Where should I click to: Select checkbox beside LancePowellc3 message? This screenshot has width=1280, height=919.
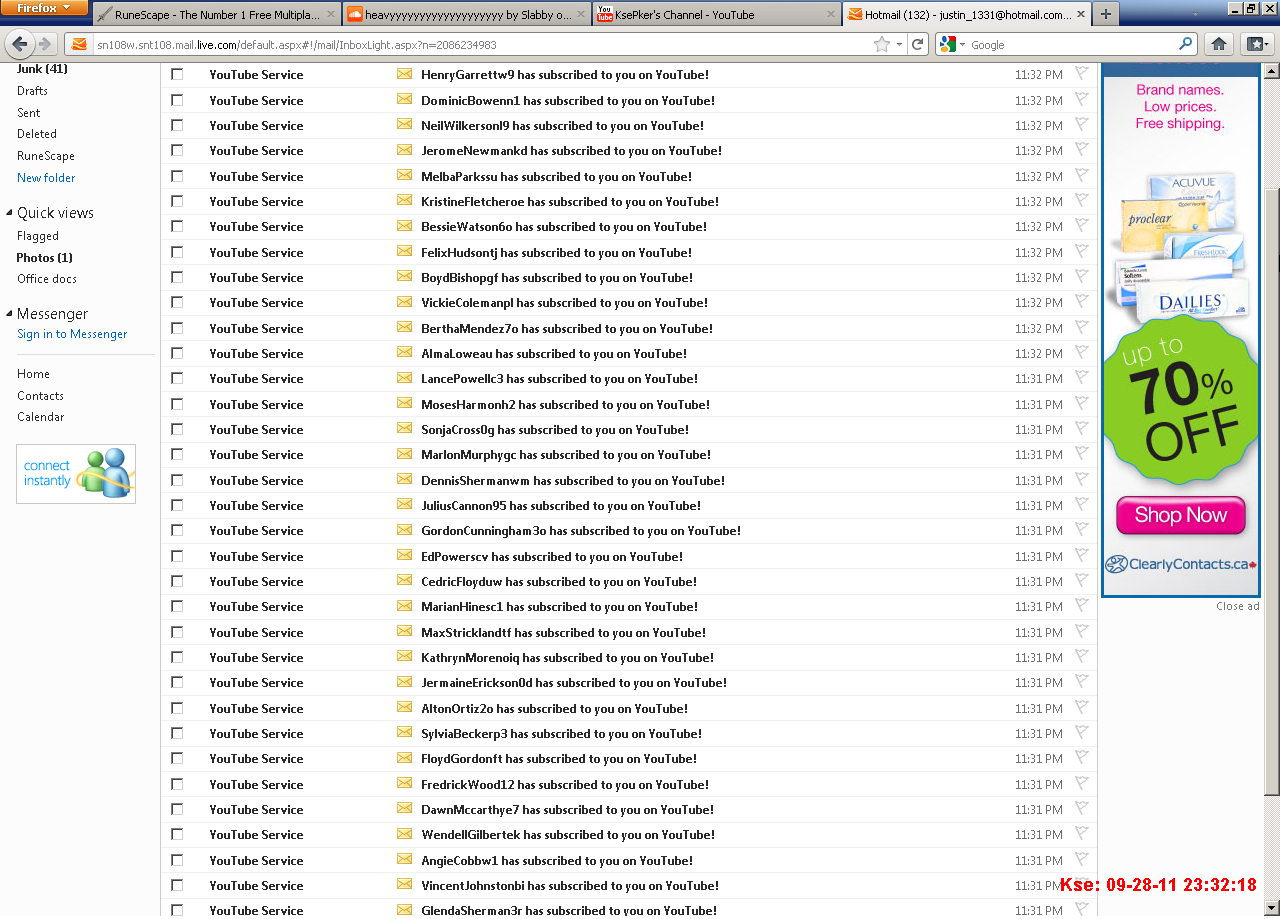[x=177, y=378]
